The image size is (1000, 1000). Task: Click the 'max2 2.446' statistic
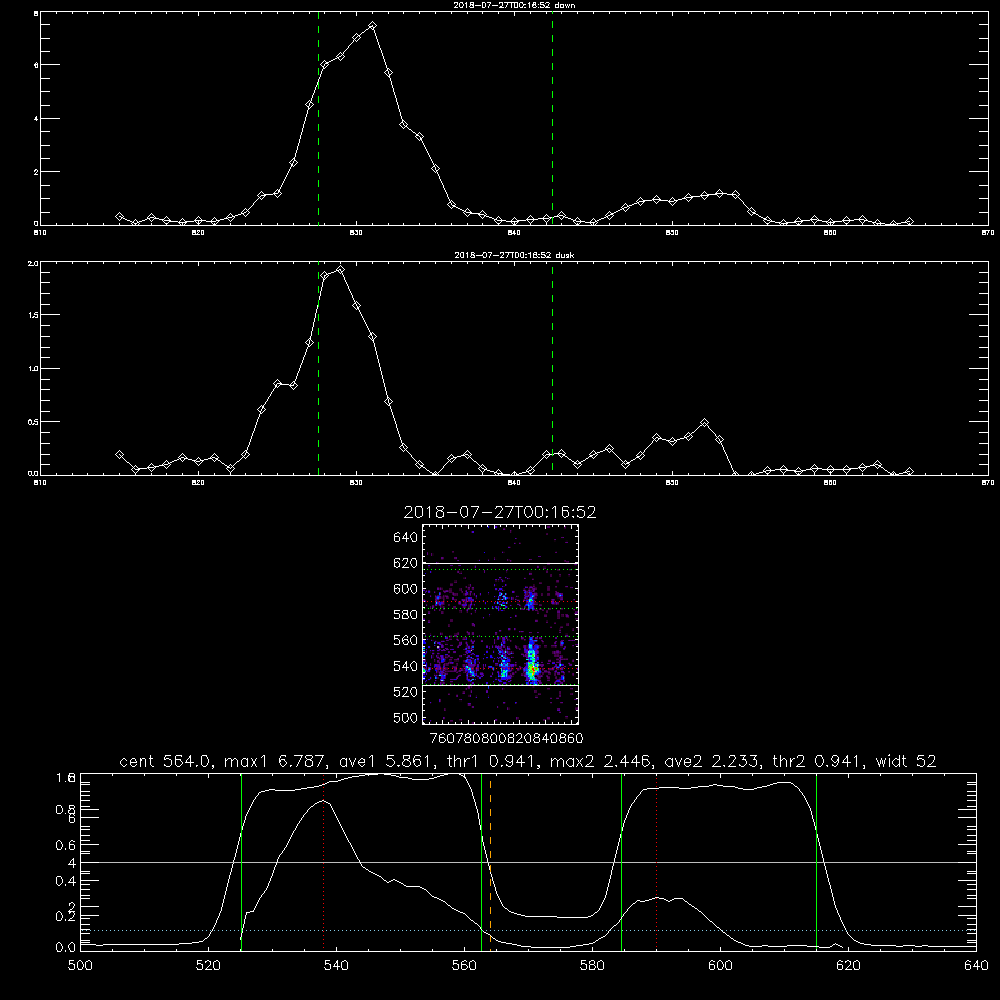(x=600, y=761)
